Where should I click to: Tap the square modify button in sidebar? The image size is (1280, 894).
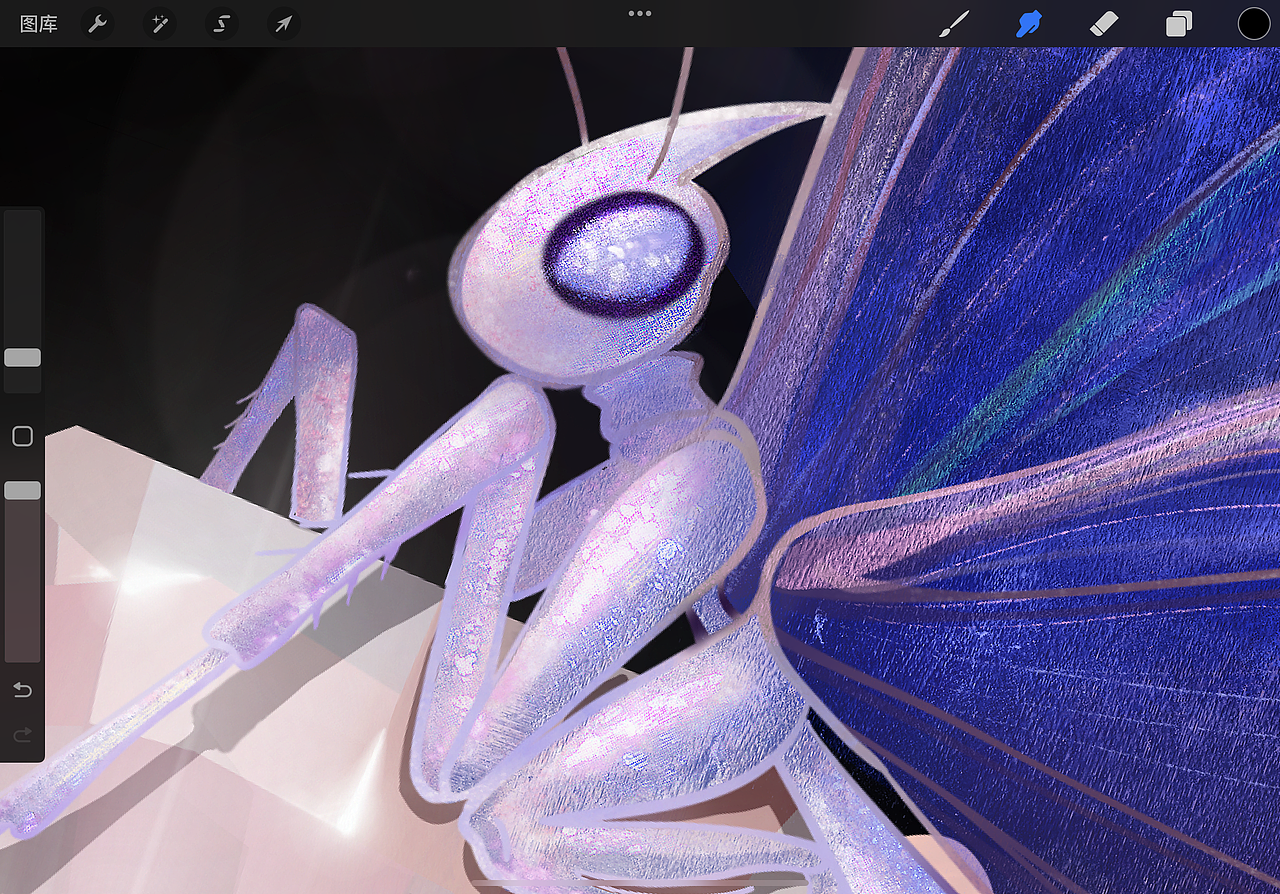point(22,436)
